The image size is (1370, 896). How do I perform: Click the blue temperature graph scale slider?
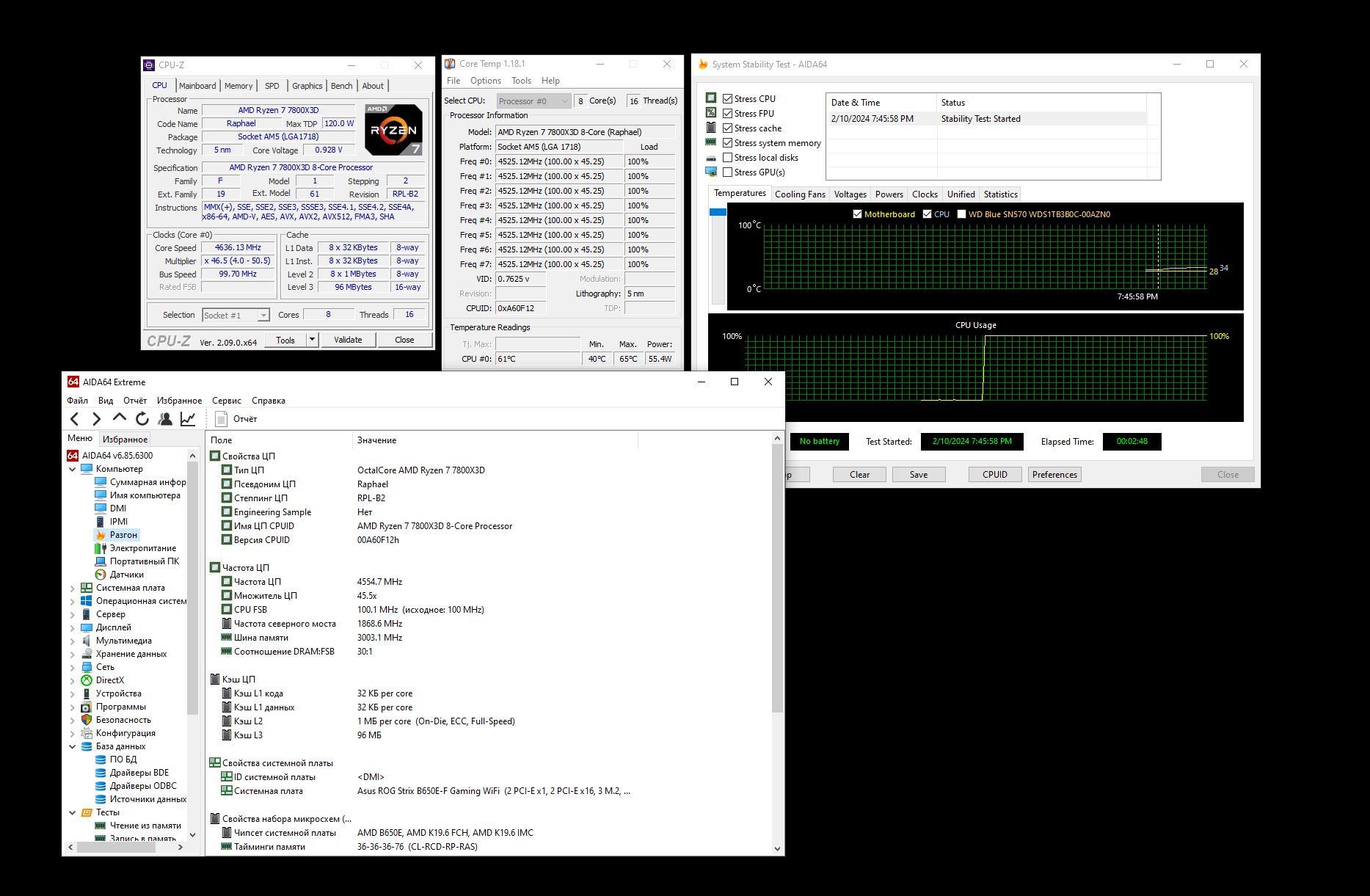point(718,213)
